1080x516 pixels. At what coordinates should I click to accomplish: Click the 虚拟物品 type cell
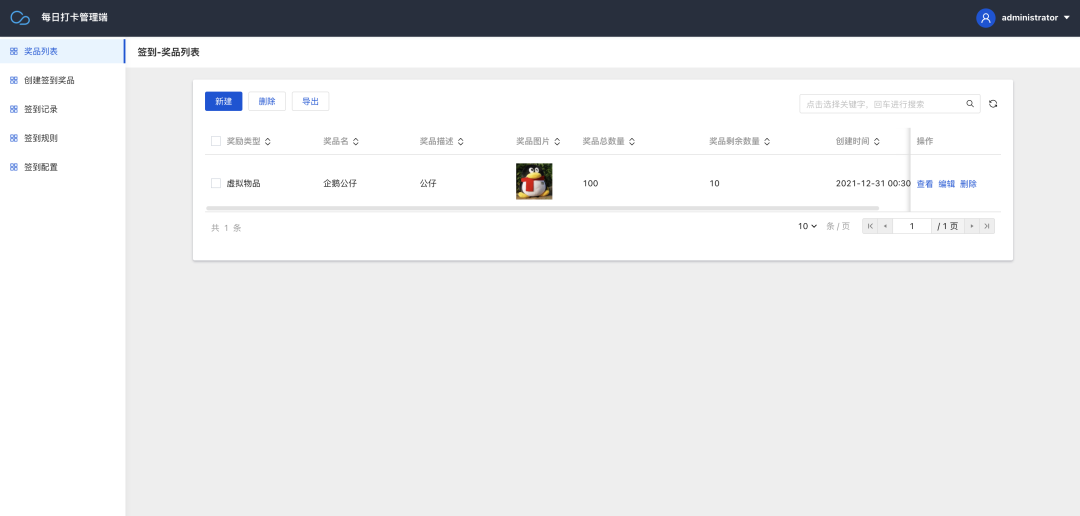[x=243, y=183]
